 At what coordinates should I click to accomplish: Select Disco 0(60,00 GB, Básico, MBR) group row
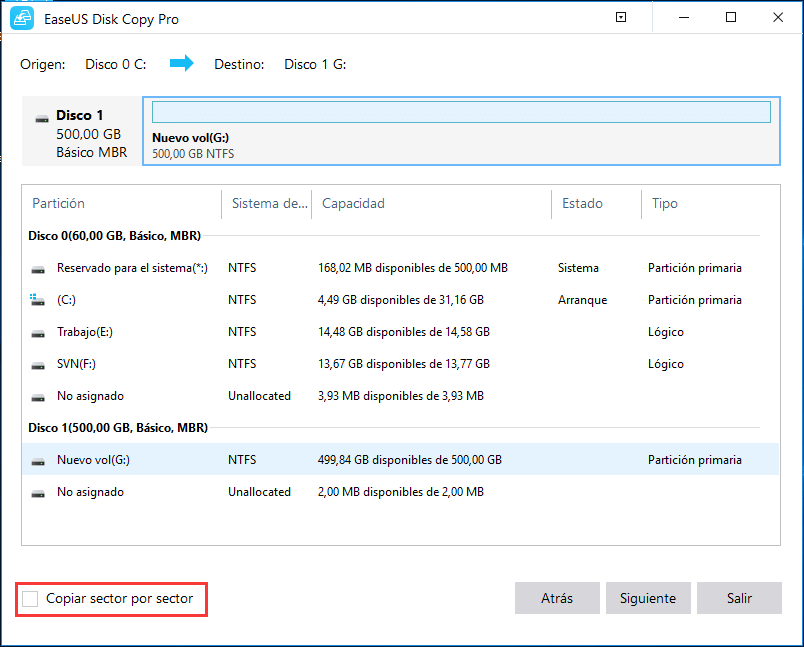pyautogui.click(x=114, y=236)
